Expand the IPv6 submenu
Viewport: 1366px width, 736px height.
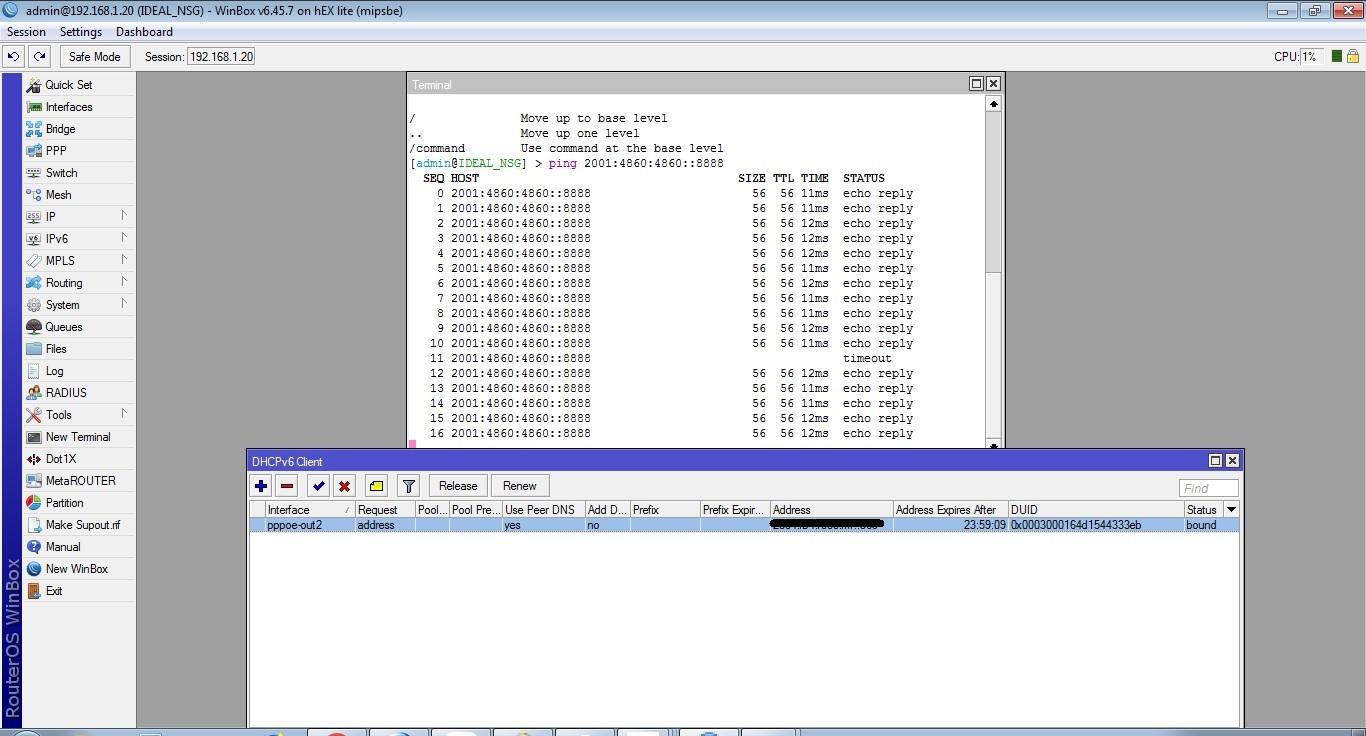point(78,239)
